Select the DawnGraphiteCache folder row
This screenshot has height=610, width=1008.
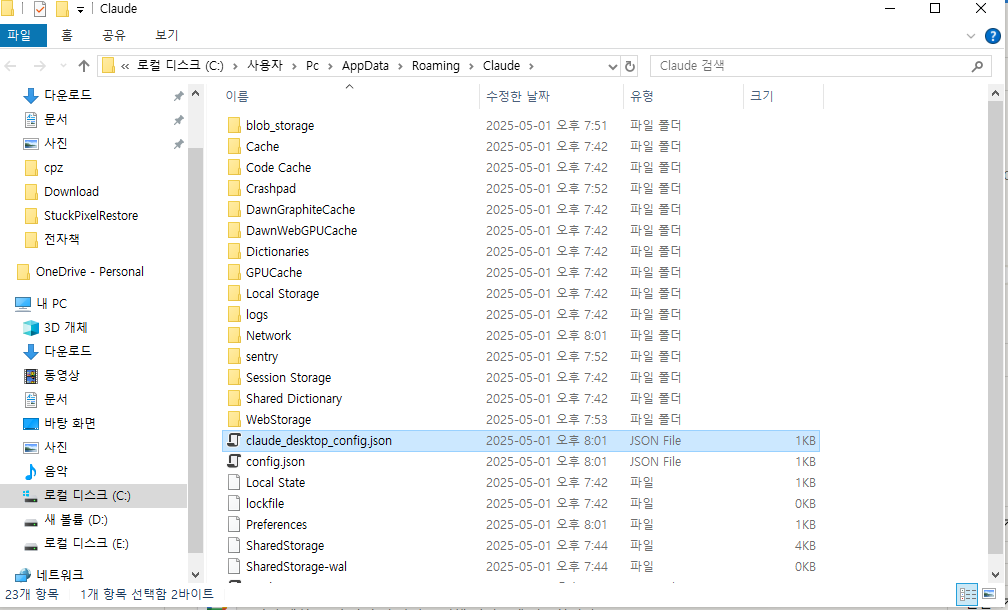point(521,210)
